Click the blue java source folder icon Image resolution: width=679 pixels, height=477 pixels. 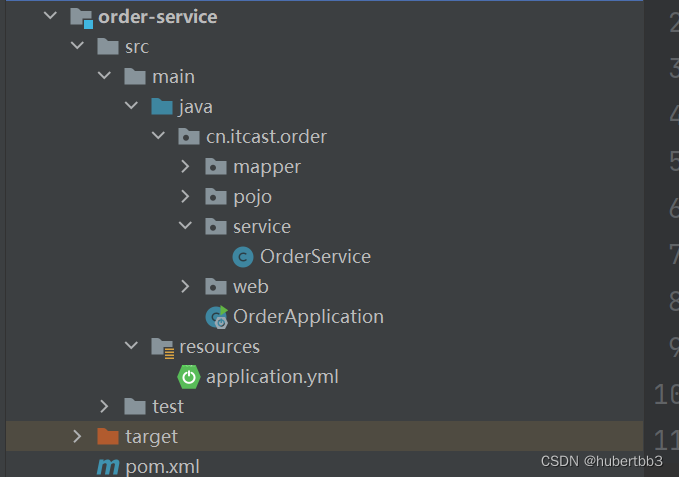pyautogui.click(x=162, y=106)
